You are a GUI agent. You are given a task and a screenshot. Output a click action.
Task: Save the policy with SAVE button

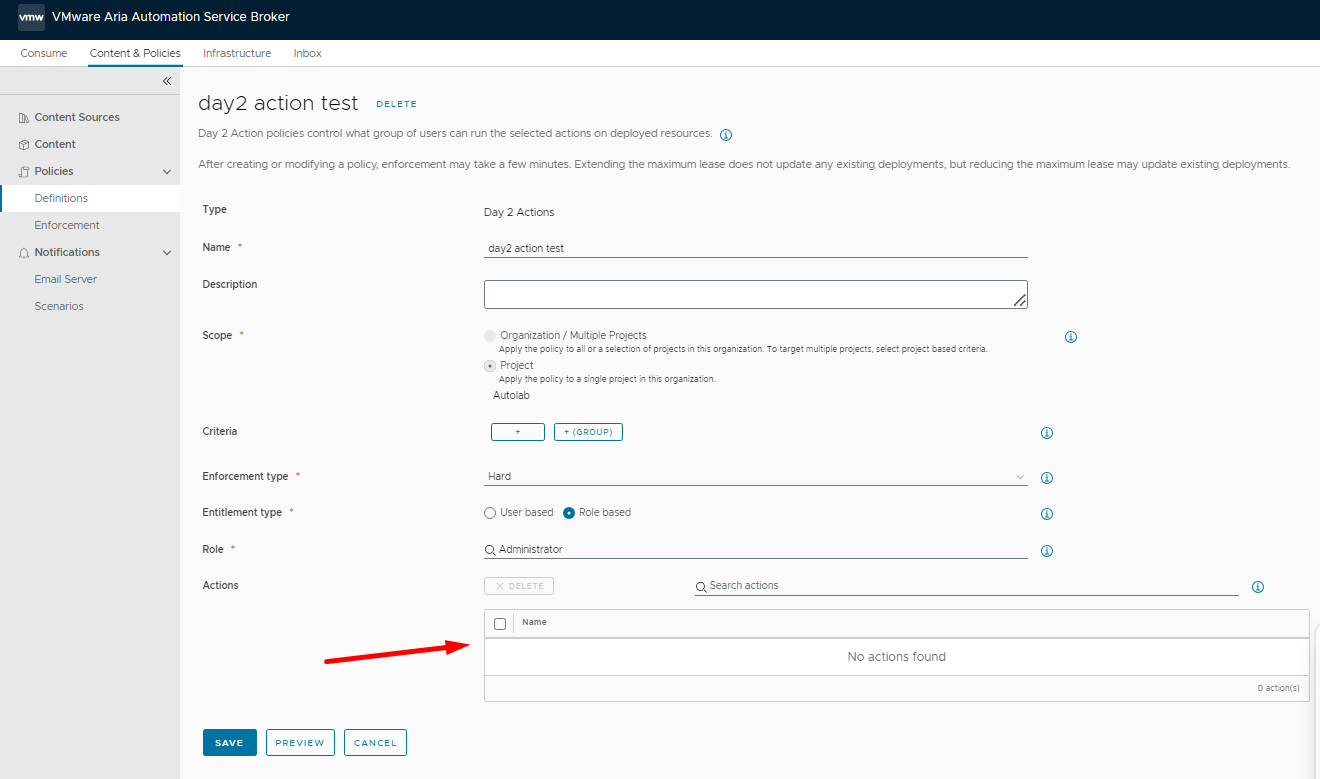(x=229, y=742)
